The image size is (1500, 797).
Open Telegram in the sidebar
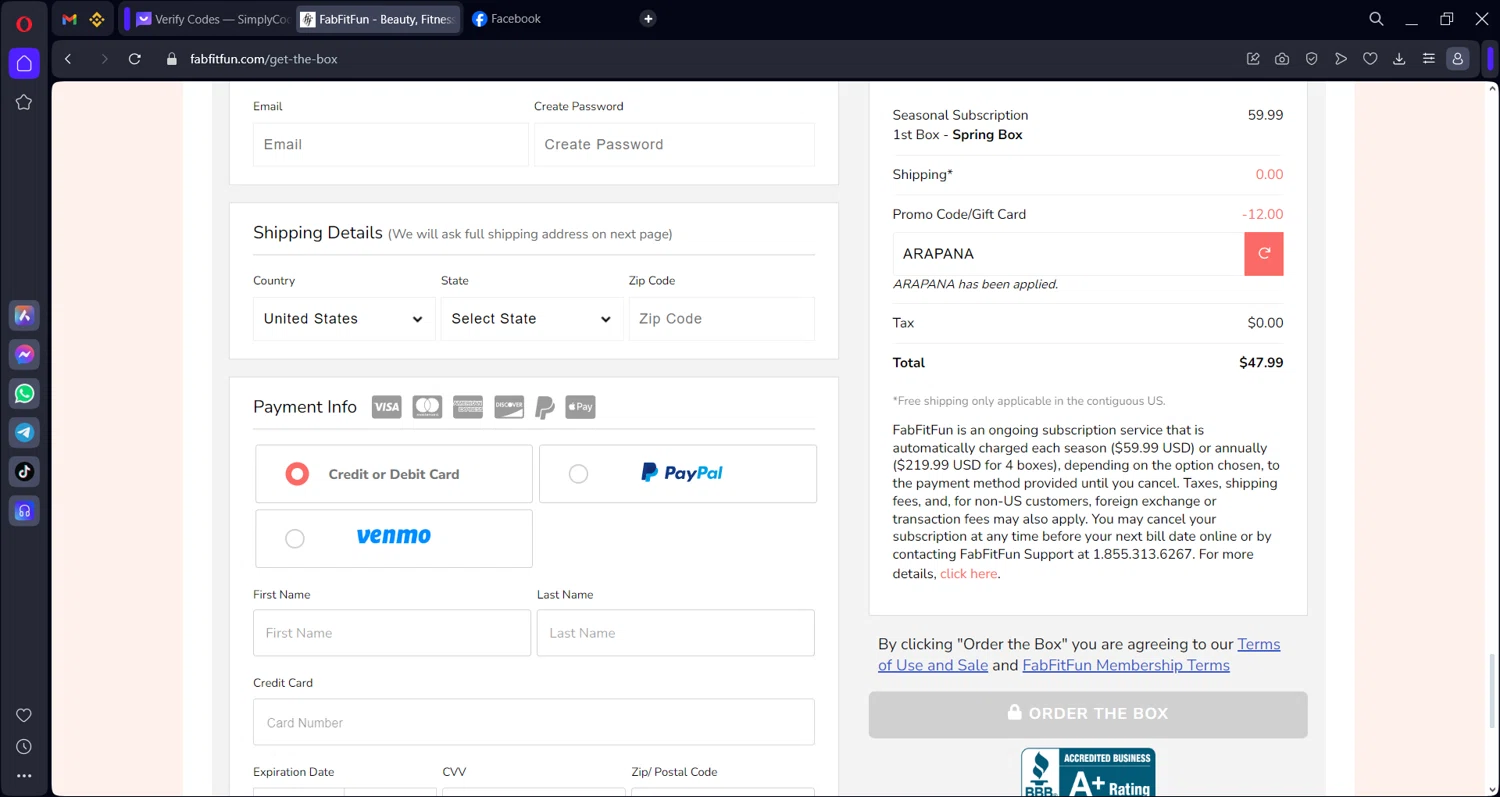click(24, 433)
